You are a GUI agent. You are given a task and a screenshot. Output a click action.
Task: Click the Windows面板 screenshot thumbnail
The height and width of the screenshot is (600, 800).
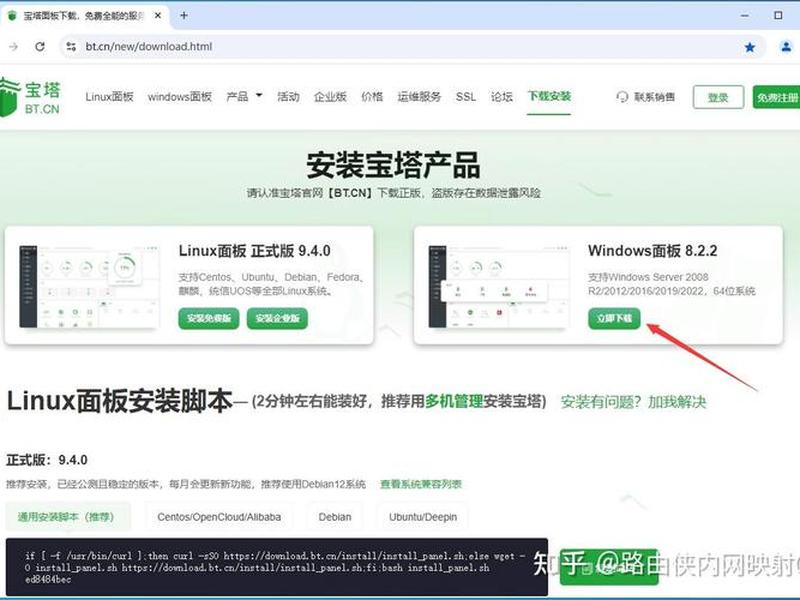click(x=498, y=286)
